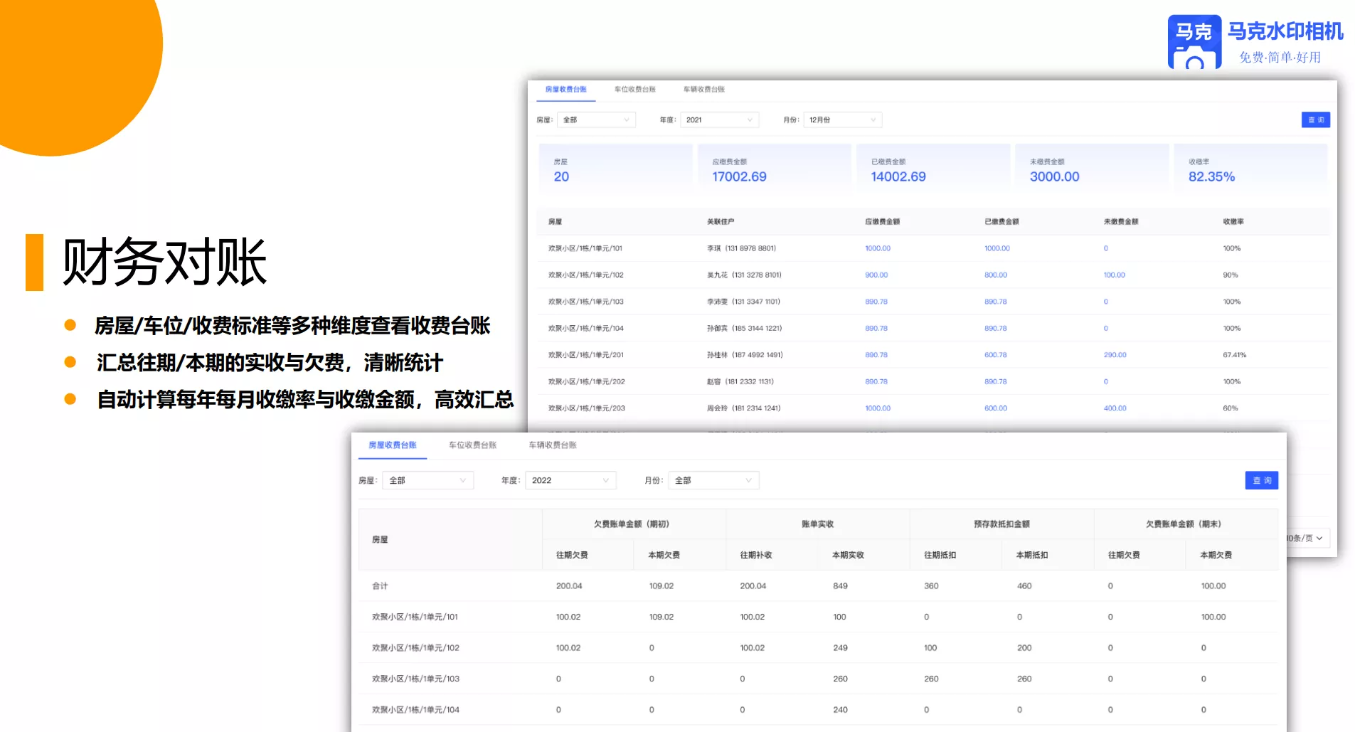This screenshot has height=732, width=1355.
Task: Expand 房屋 dropdown in the 2022 window
Action: 428,481
